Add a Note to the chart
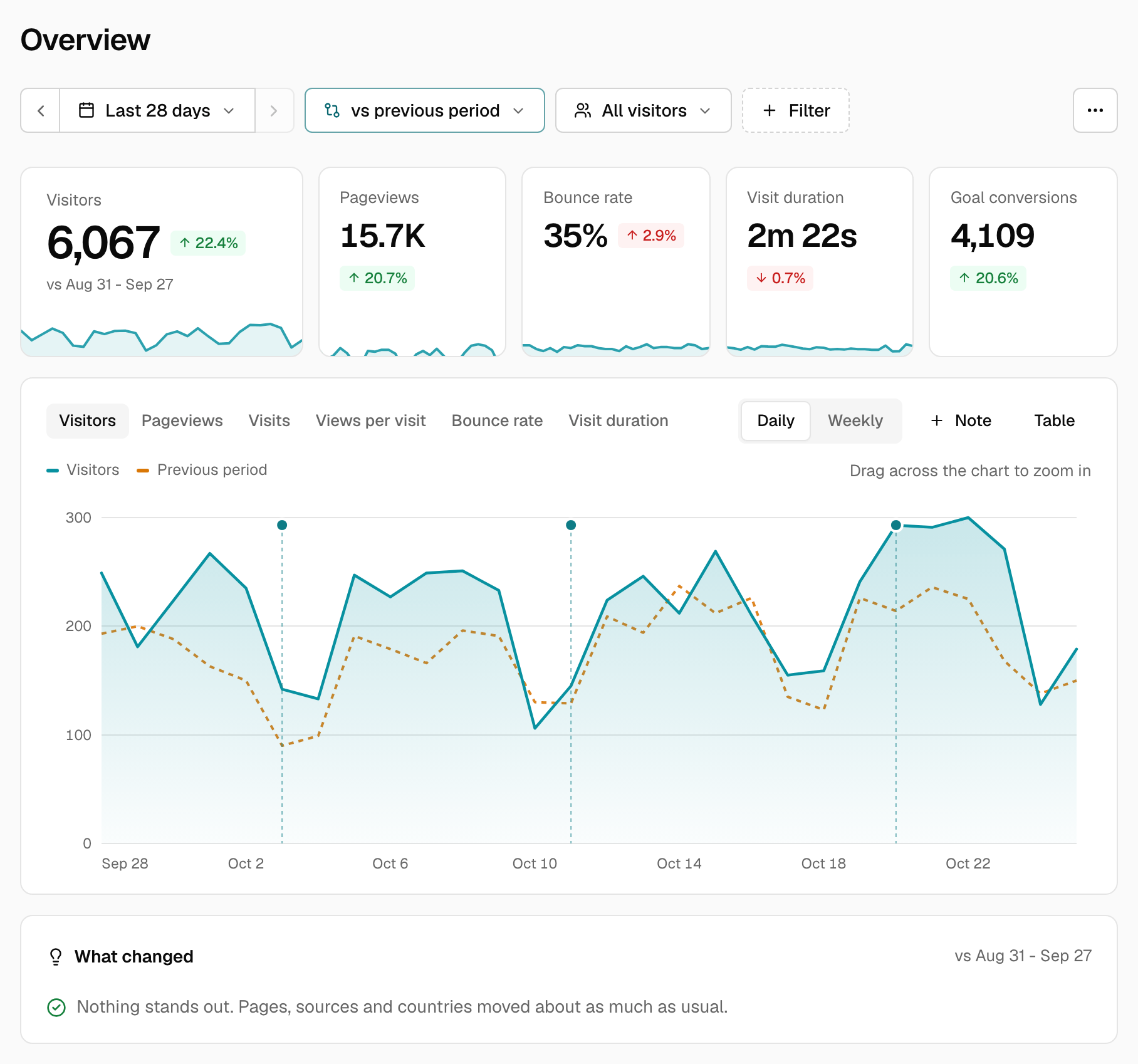The height and width of the screenshot is (1064, 1138). point(961,420)
